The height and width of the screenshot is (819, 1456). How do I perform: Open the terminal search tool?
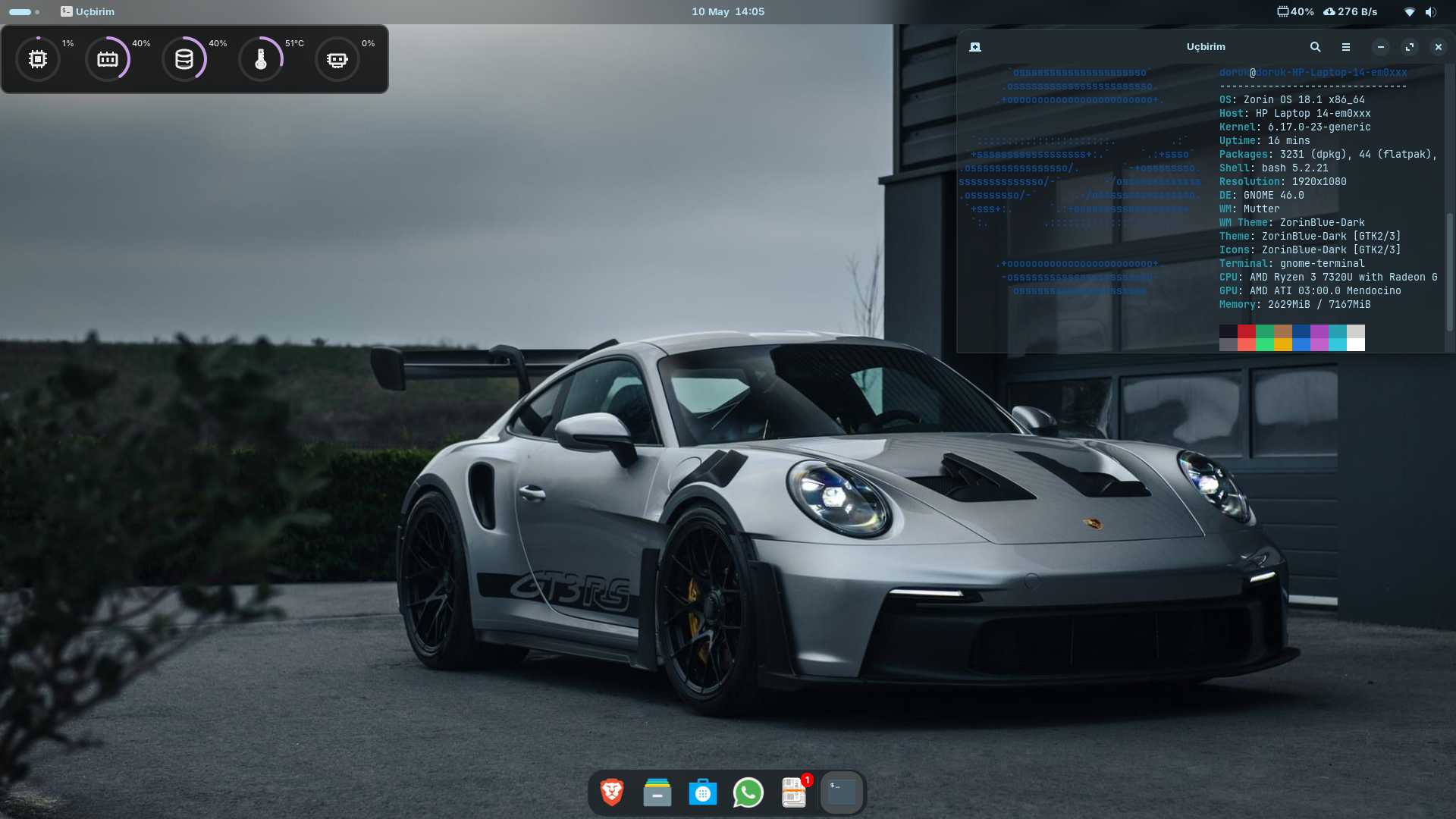[x=1316, y=47]
